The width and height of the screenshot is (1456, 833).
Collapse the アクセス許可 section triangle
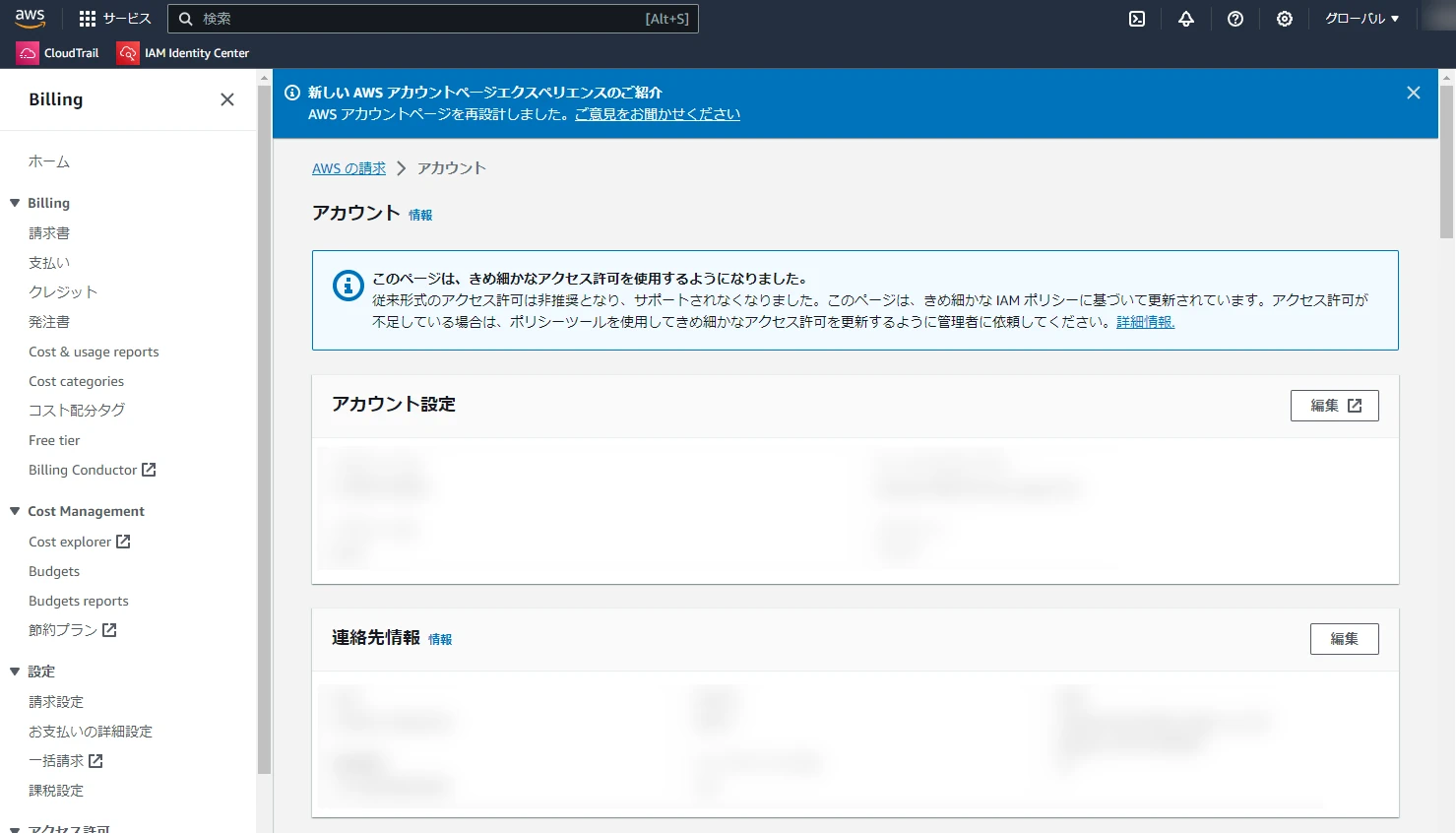pyautogui.click(x=15, y=828)
